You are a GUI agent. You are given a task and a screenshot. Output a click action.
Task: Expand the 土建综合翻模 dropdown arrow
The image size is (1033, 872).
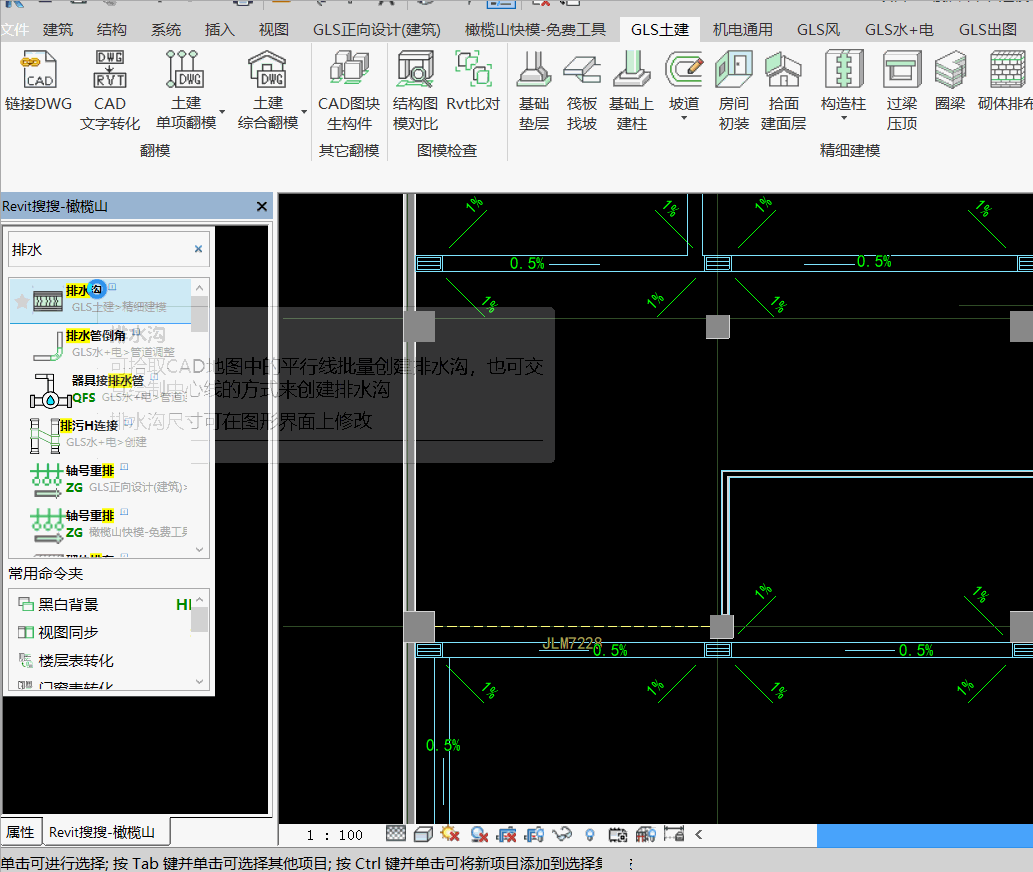pos(304,111)
